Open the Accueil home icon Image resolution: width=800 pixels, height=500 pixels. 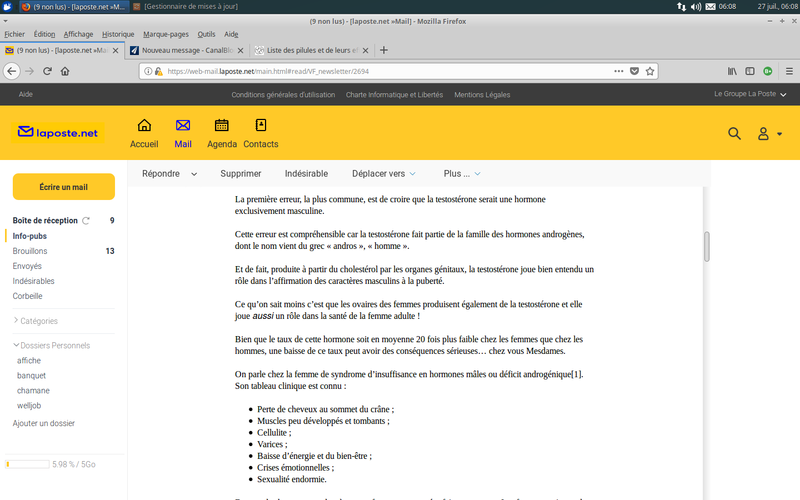pyautogui.click(x=144, y=125)
